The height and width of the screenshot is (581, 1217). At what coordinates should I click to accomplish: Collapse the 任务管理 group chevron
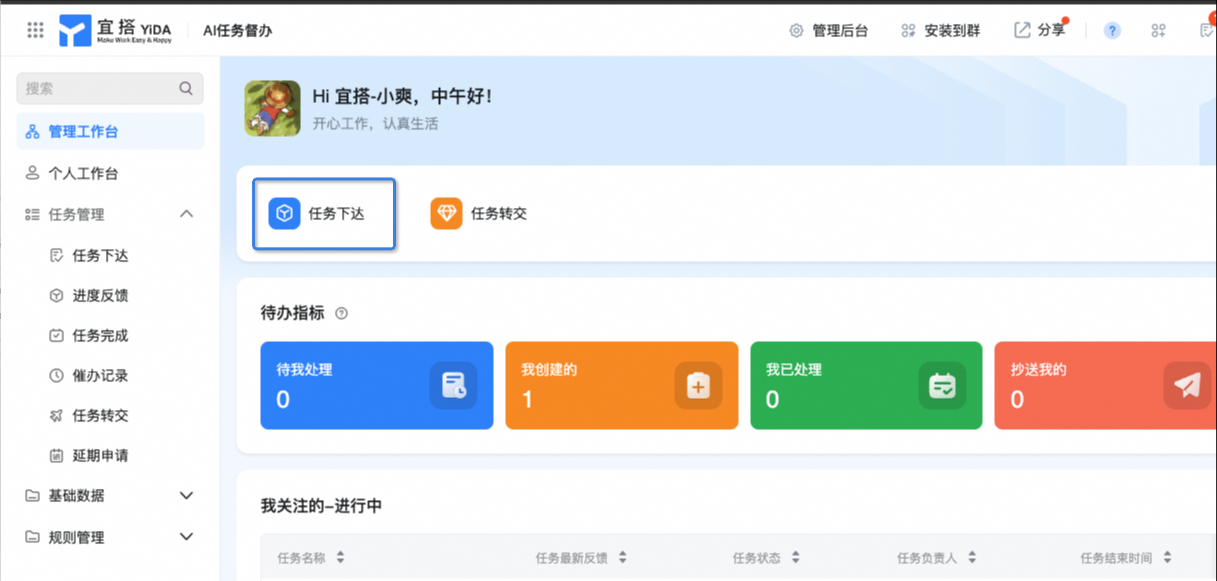click(x=186, y=214)
